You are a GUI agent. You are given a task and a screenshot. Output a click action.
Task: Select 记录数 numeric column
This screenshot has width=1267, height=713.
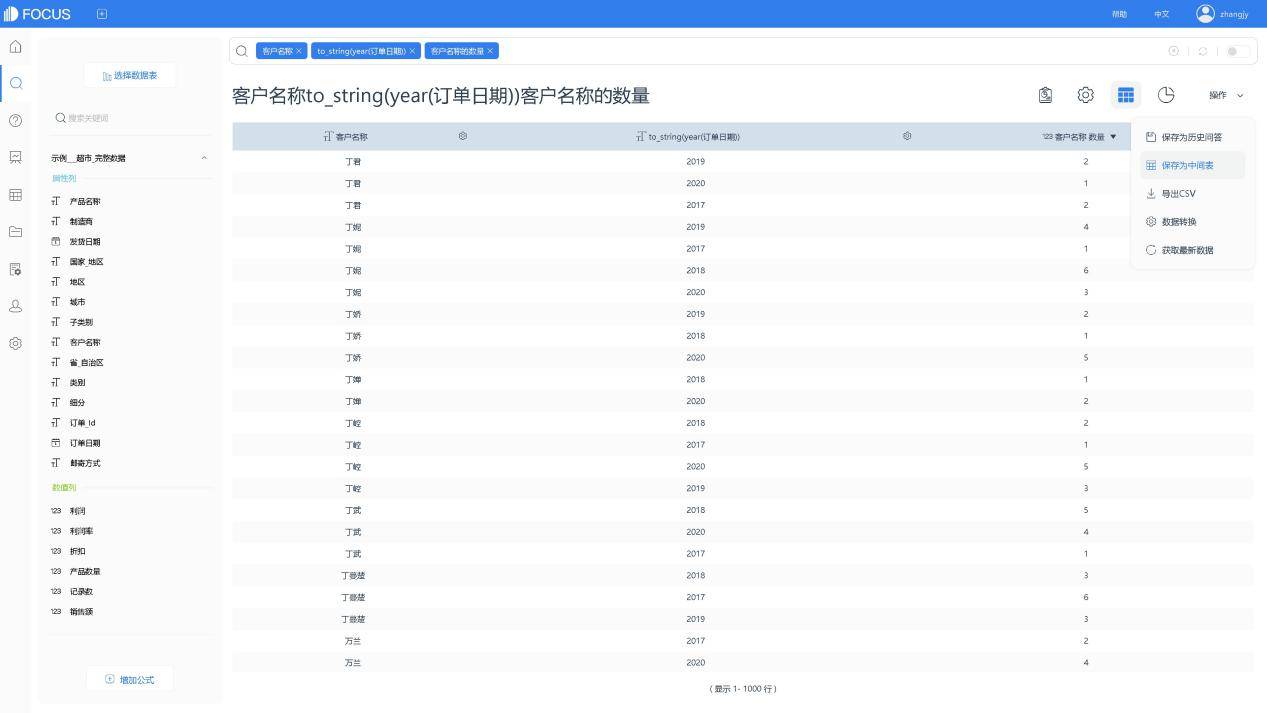point(81,591)
